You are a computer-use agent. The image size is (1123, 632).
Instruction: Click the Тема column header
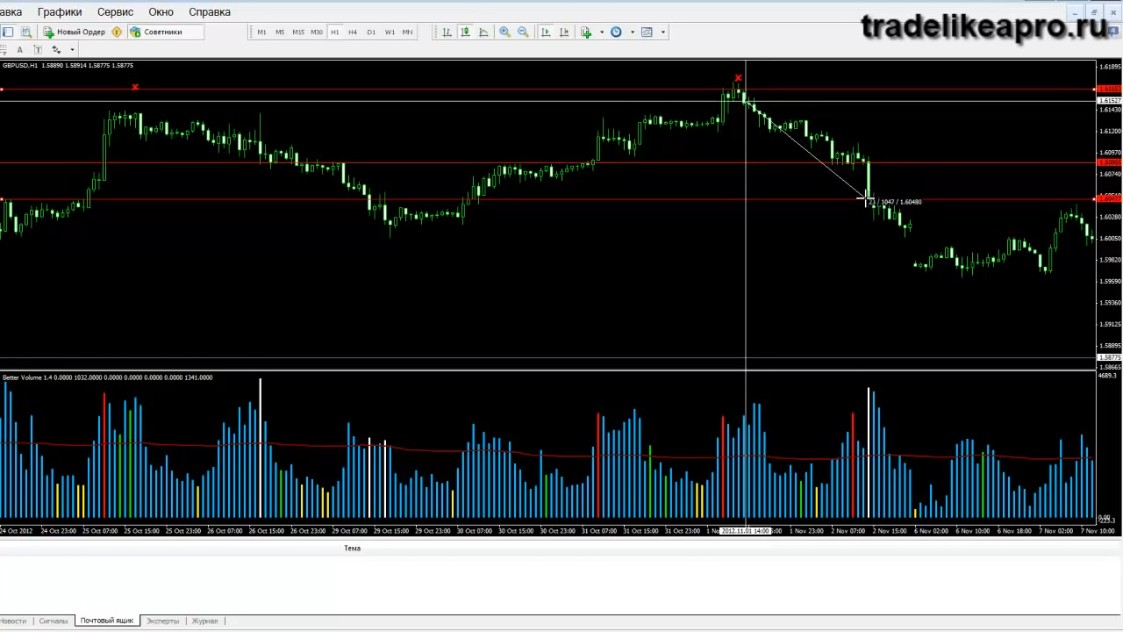pyautogui.click(x=352, y=548)
